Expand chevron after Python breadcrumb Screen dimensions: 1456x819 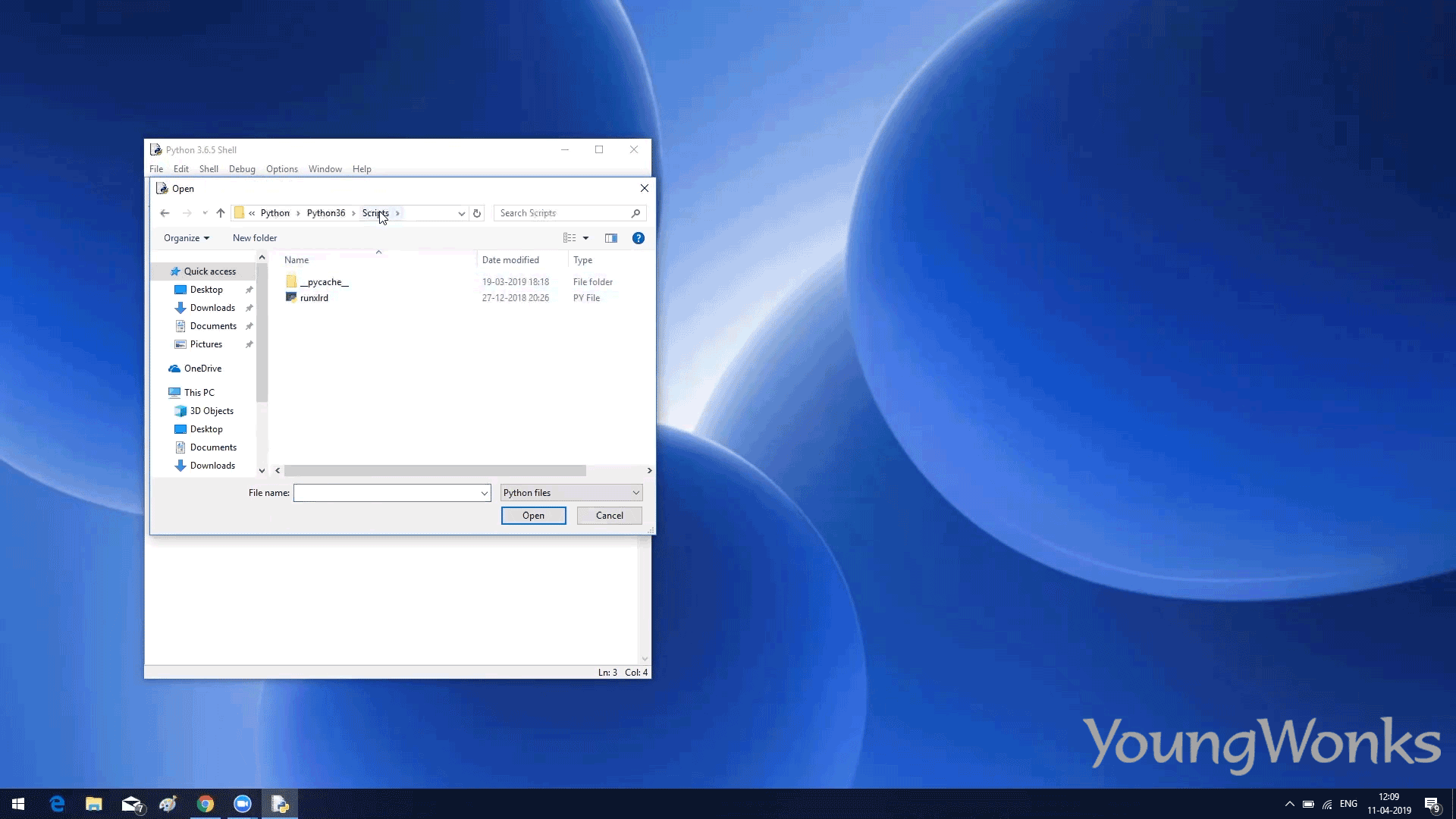pos(298,213)
